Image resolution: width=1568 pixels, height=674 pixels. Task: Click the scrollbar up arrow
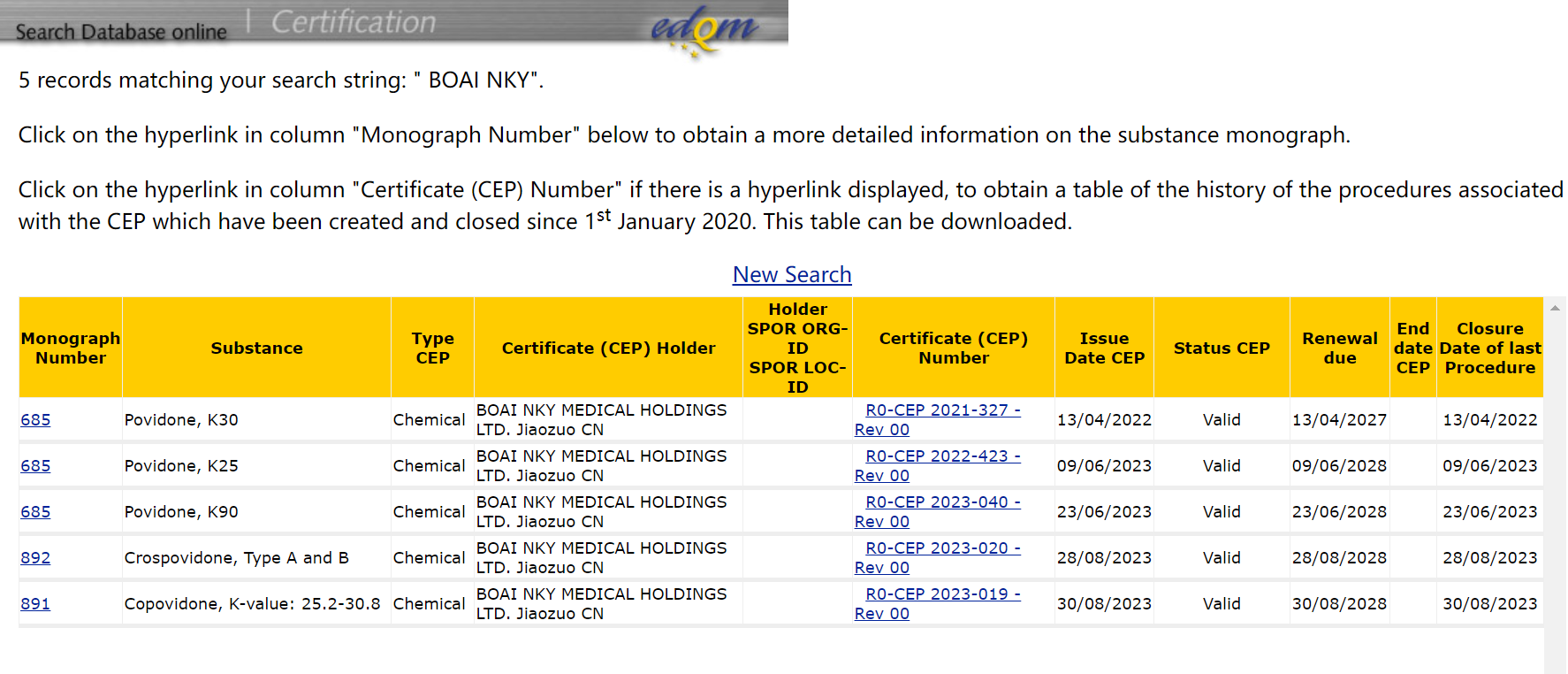(1555, 308)
